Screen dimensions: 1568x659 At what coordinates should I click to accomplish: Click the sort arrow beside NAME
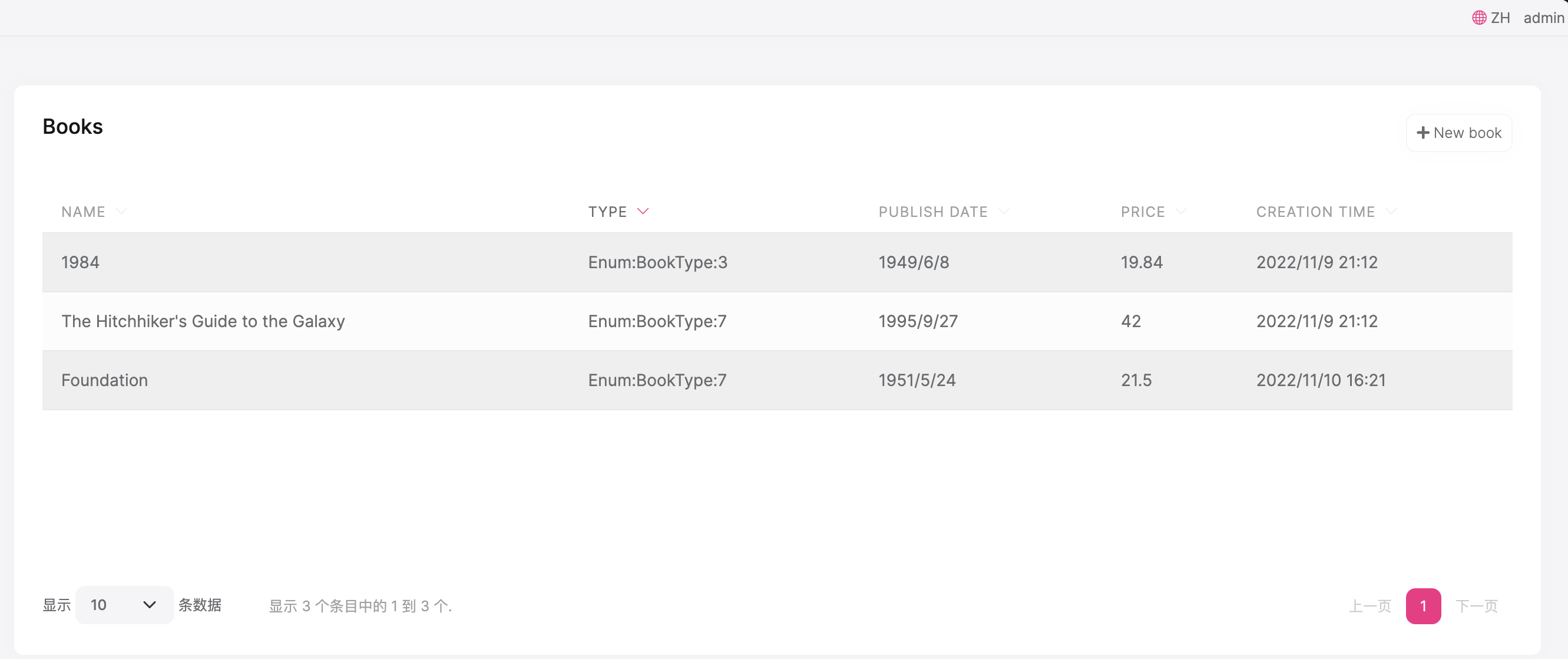coord(121,212)
